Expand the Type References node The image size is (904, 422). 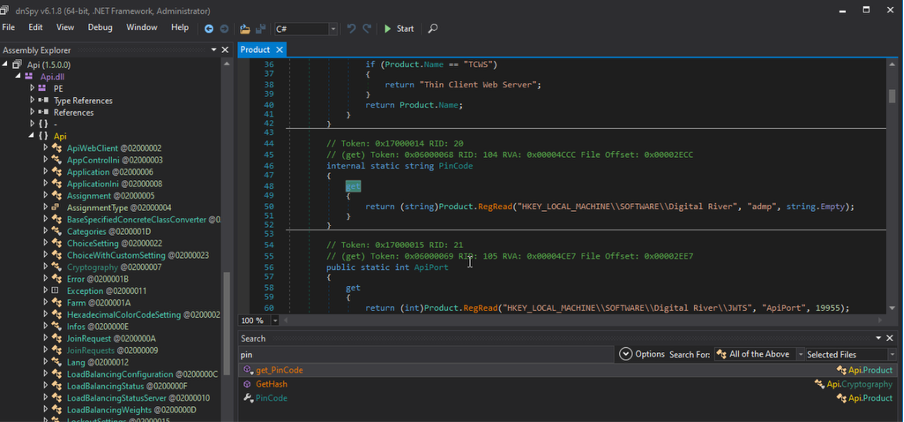point(33,100)
